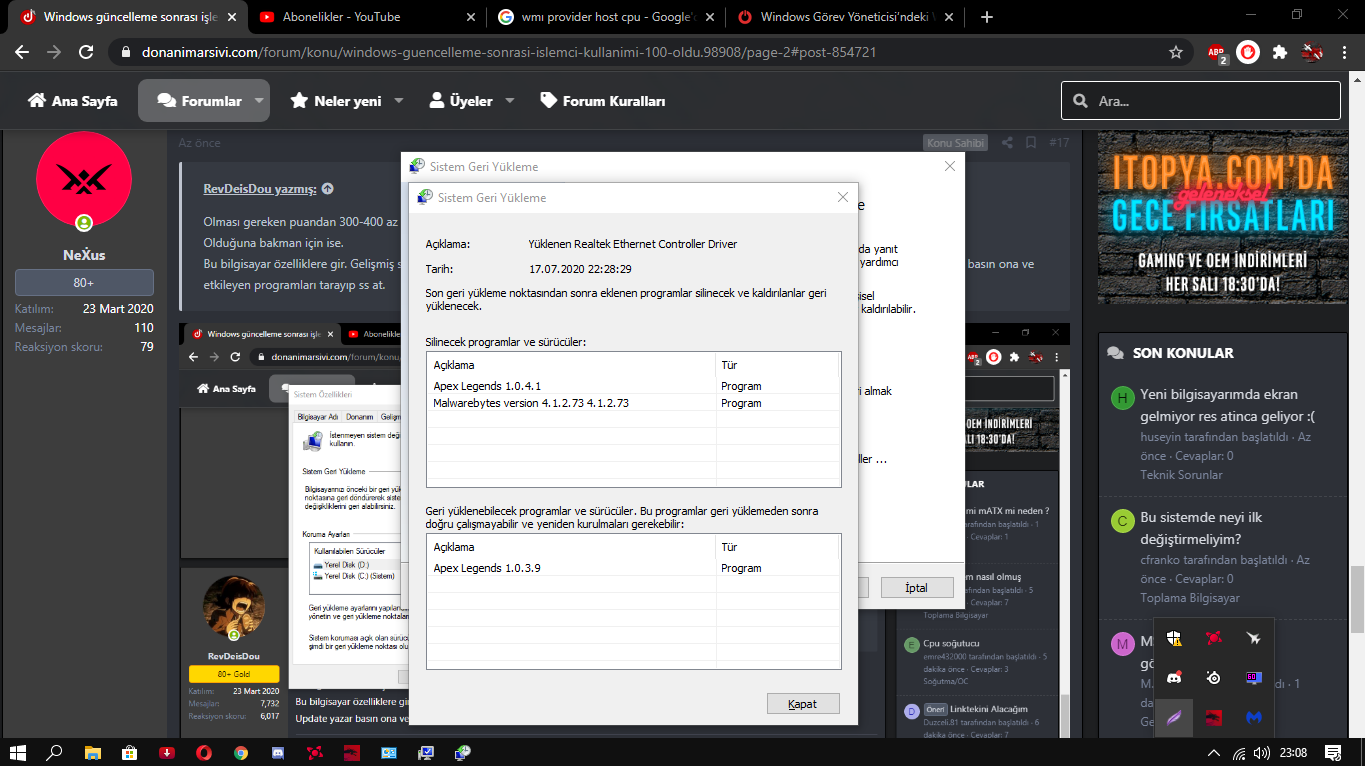Open the red stop-hand extension icon

click(1247, 52)
